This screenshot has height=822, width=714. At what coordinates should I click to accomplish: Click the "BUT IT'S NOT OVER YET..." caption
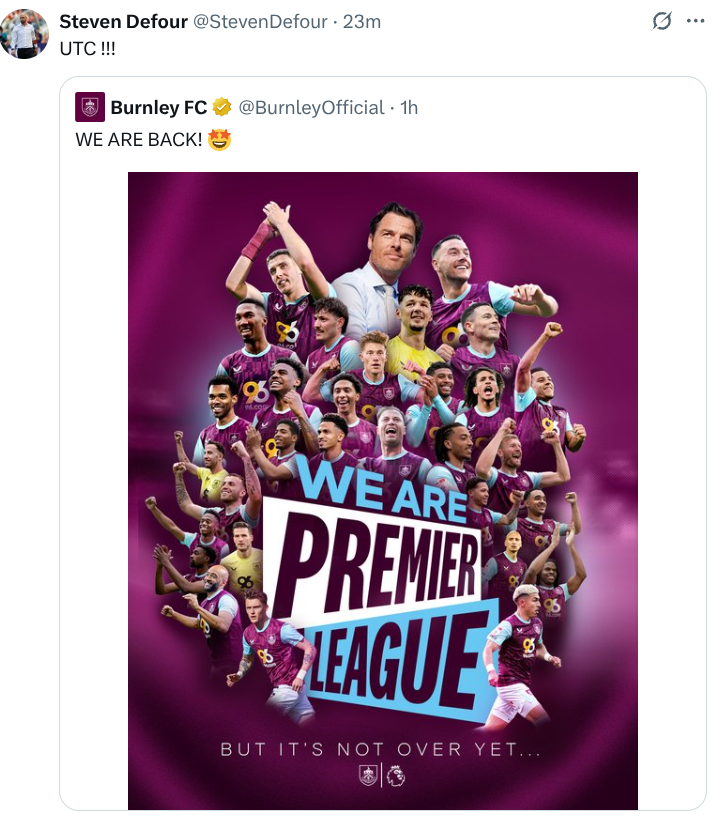coord(381,748)
